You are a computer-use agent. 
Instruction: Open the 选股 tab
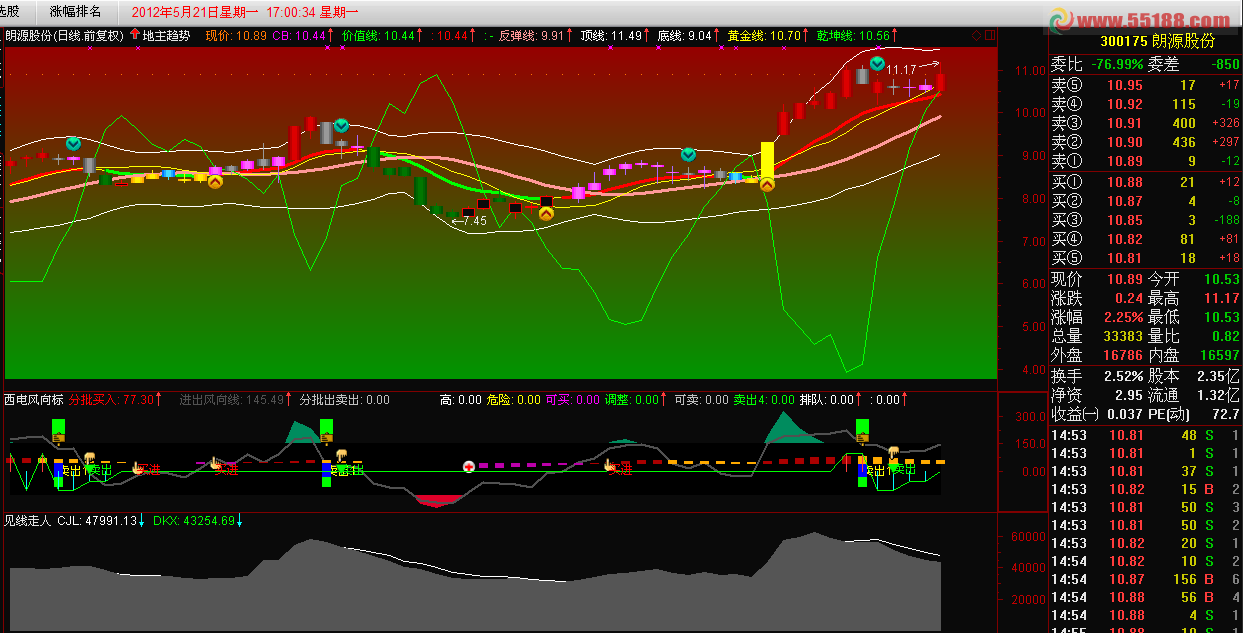[11, 11]
